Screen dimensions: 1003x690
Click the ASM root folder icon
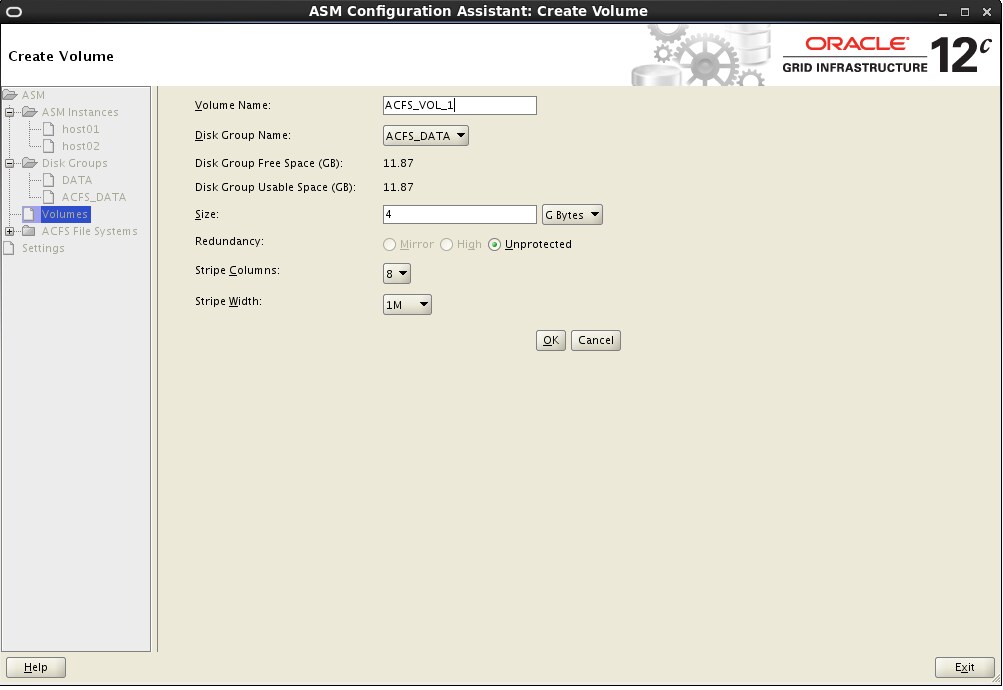(10, 95)
